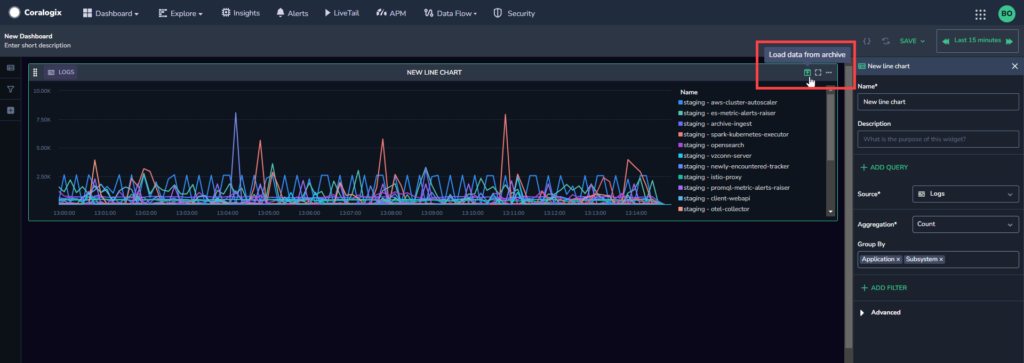1024x363 pixels.
Task: Open the Source Logs dropdown
Action: point(965,194)
